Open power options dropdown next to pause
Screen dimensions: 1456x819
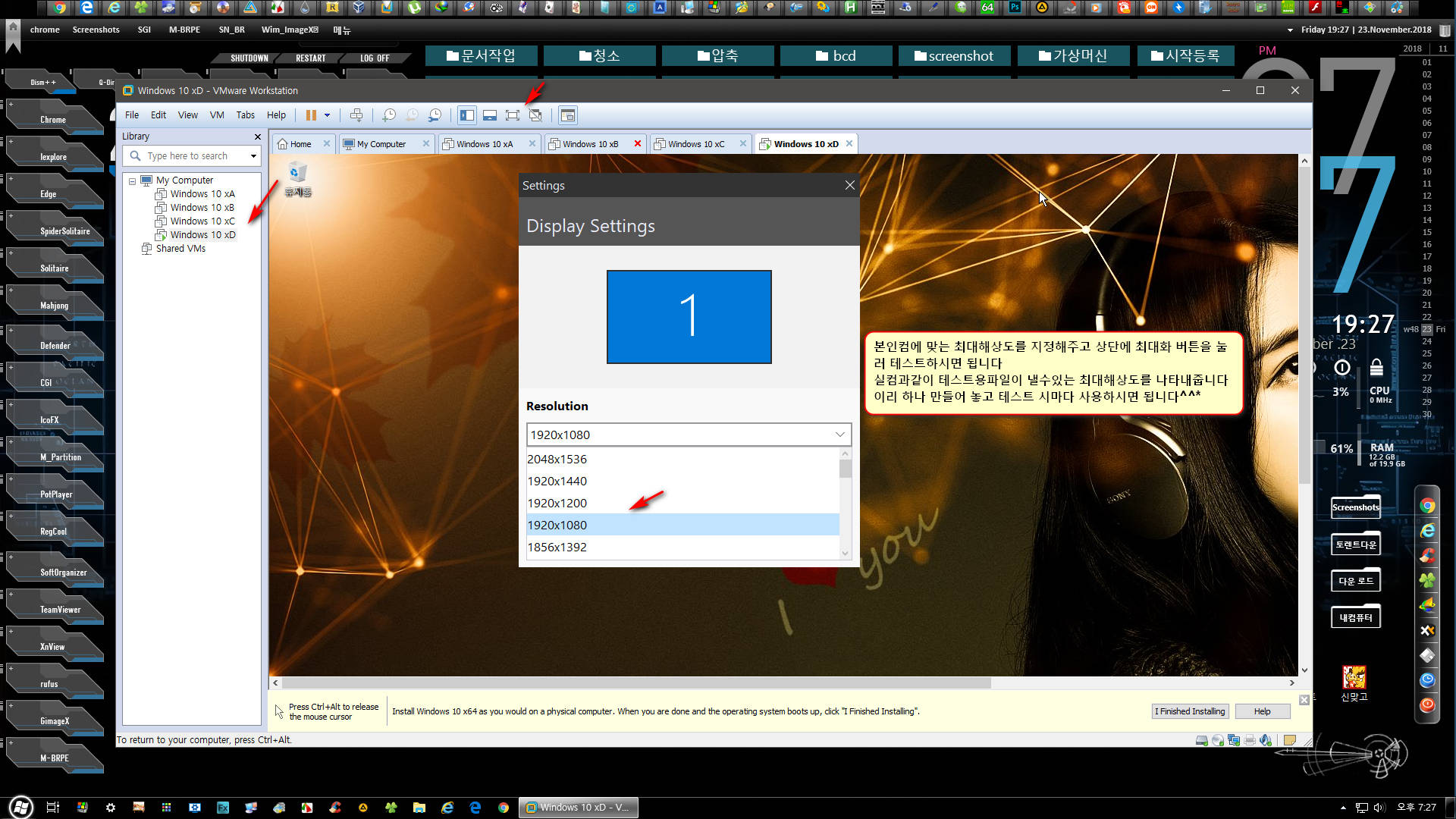(x=328, y=115)
